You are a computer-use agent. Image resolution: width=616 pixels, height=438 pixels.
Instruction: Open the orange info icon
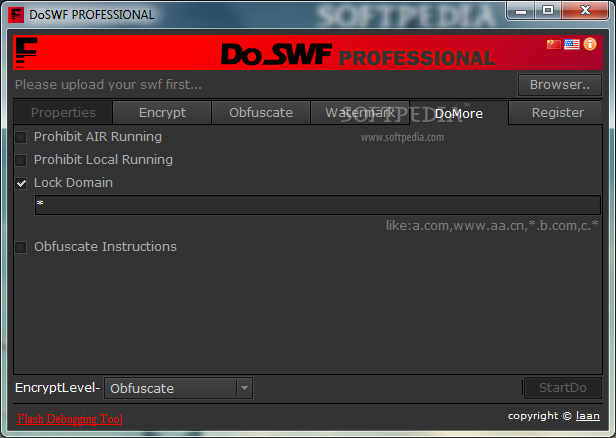pos(590,44)
